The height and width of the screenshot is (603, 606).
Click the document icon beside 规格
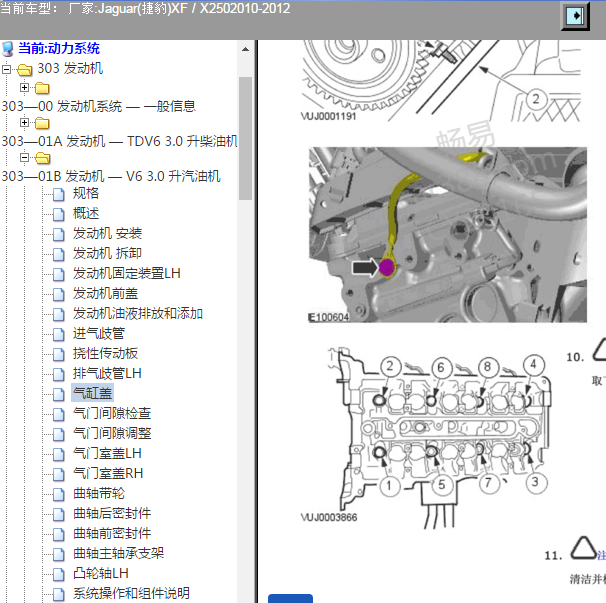click(59, 193)
